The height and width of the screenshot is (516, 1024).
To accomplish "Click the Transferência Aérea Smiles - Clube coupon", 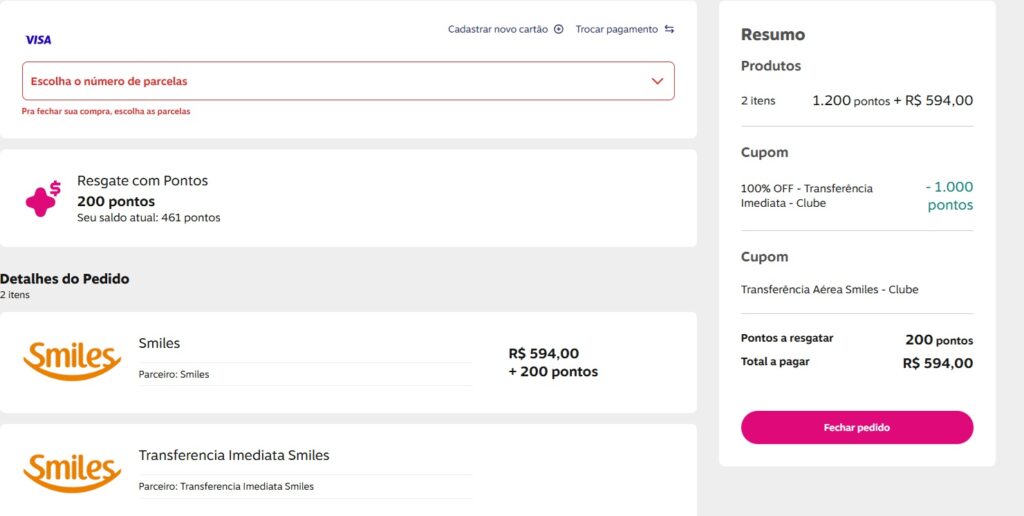I will pyautogui.click(x=829, y=289).
